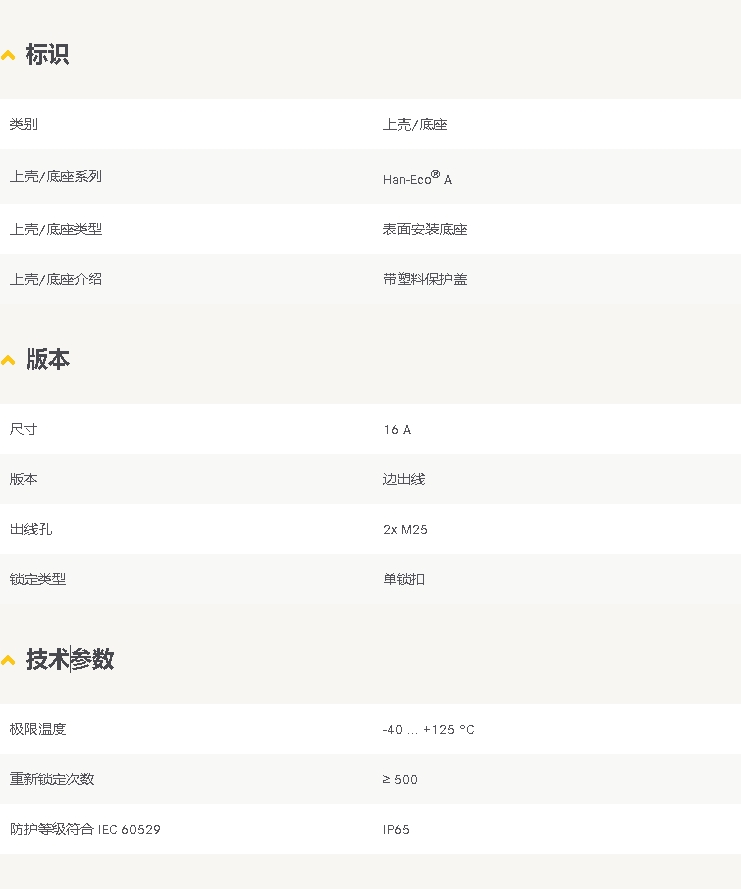Select the 表面安装底座 type value

(x=425, y=229)
